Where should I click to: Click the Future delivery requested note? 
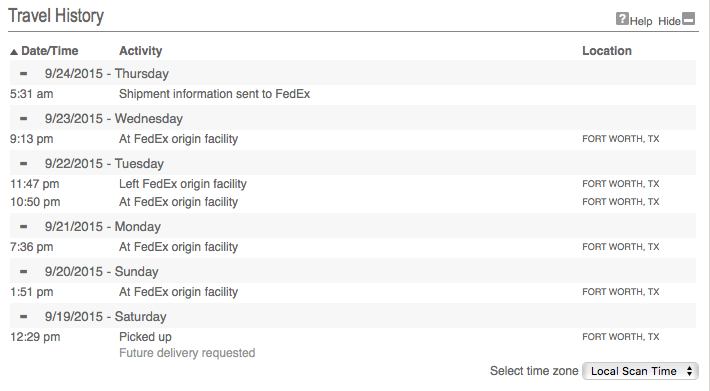point(187,353)
